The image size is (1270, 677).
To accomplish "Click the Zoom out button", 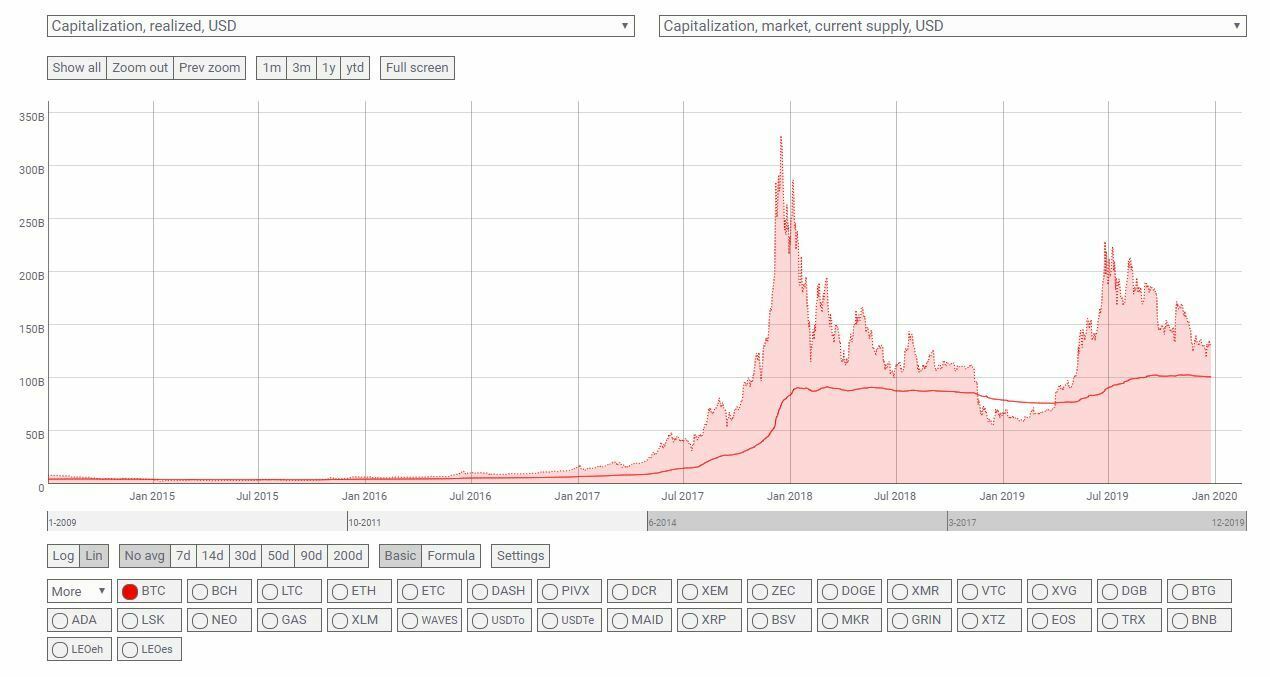I will point(139,68).
